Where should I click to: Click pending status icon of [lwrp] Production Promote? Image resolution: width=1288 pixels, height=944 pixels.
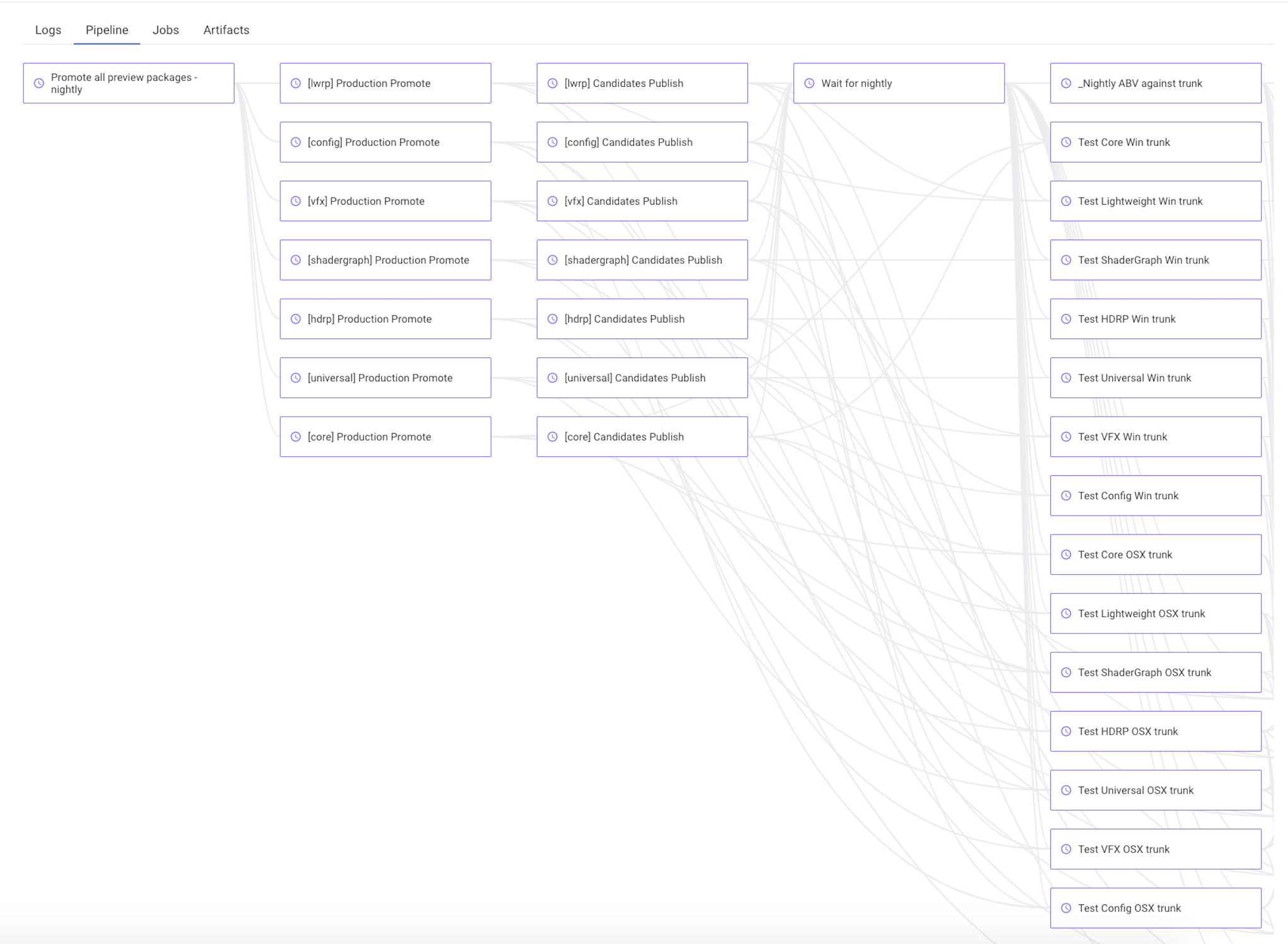point(296,83)
